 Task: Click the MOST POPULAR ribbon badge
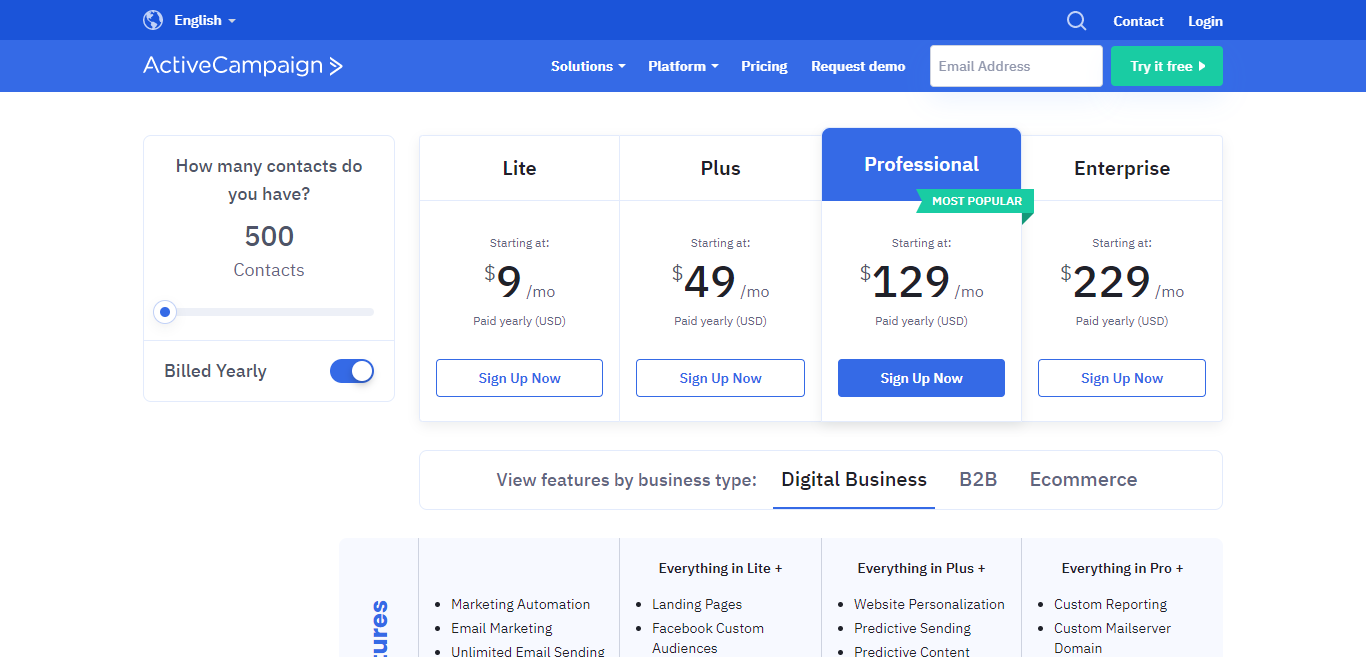975,201
